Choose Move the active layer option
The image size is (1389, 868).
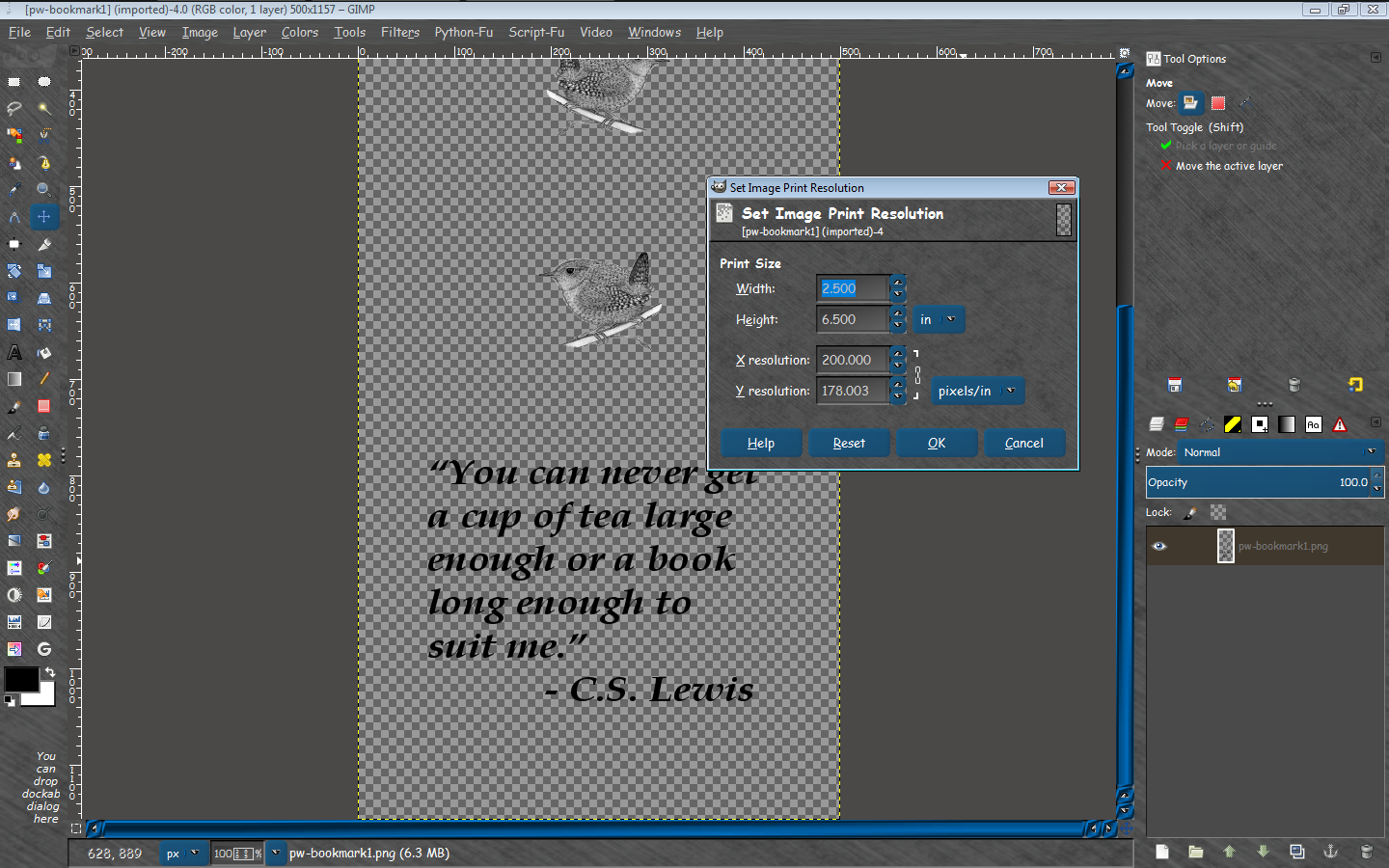(1221, 166)
